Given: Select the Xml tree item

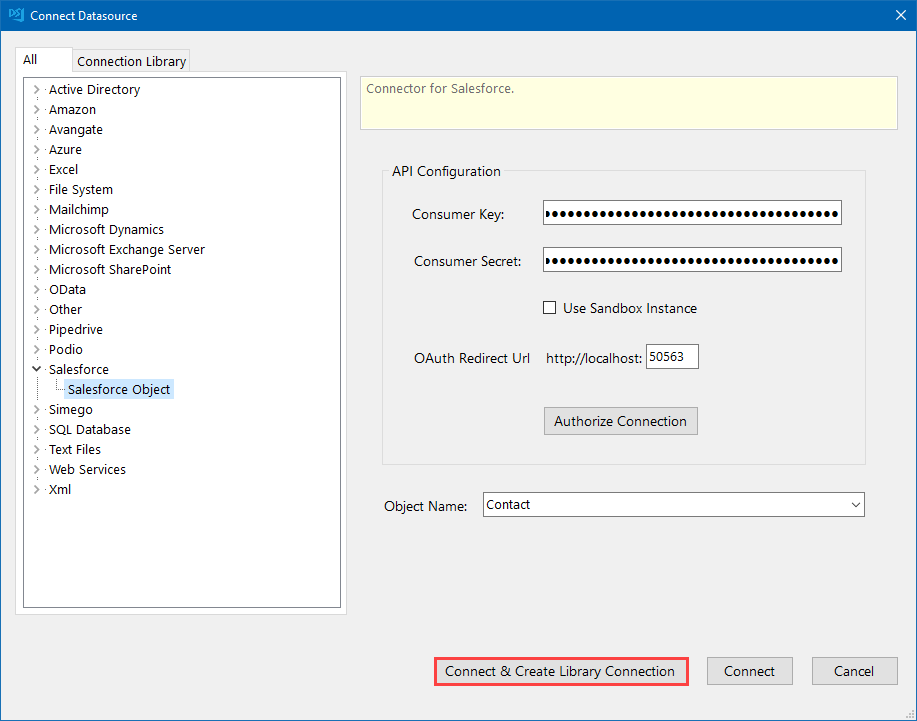Looking at the screenshot, I should pyautogui.click(x=60, y=489).
